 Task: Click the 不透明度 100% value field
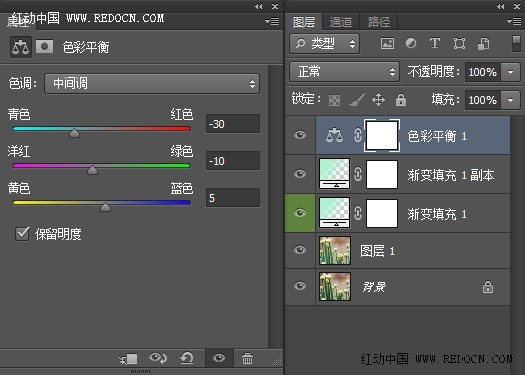[482, 72]
